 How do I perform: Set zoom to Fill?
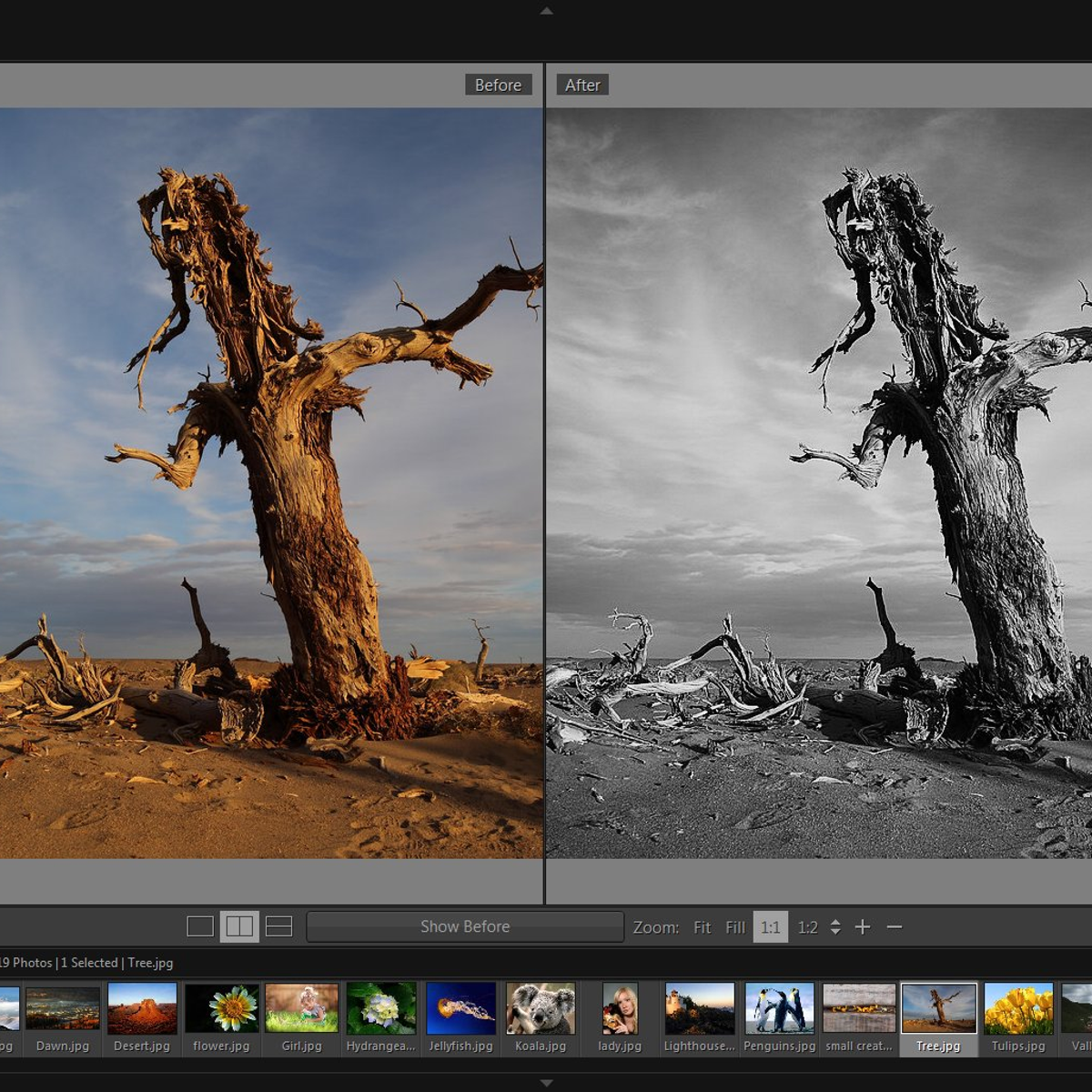(735, 927)
